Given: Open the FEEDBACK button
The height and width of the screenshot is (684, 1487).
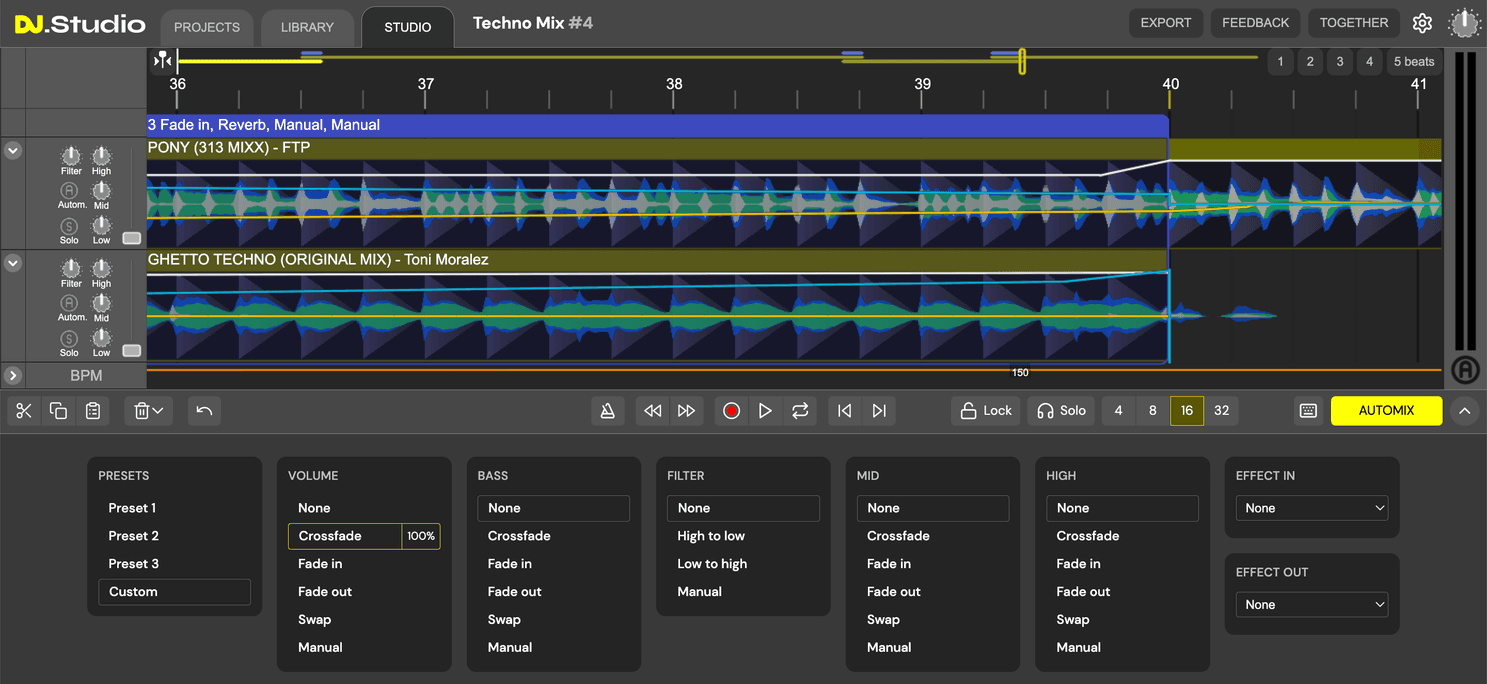Looking at the screenshot, I should coord(1255,23).
